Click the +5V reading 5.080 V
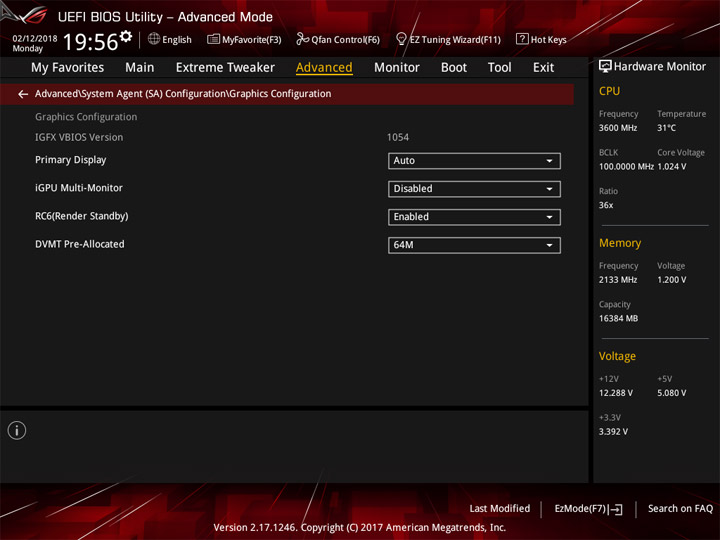 [x=671, y=393]
